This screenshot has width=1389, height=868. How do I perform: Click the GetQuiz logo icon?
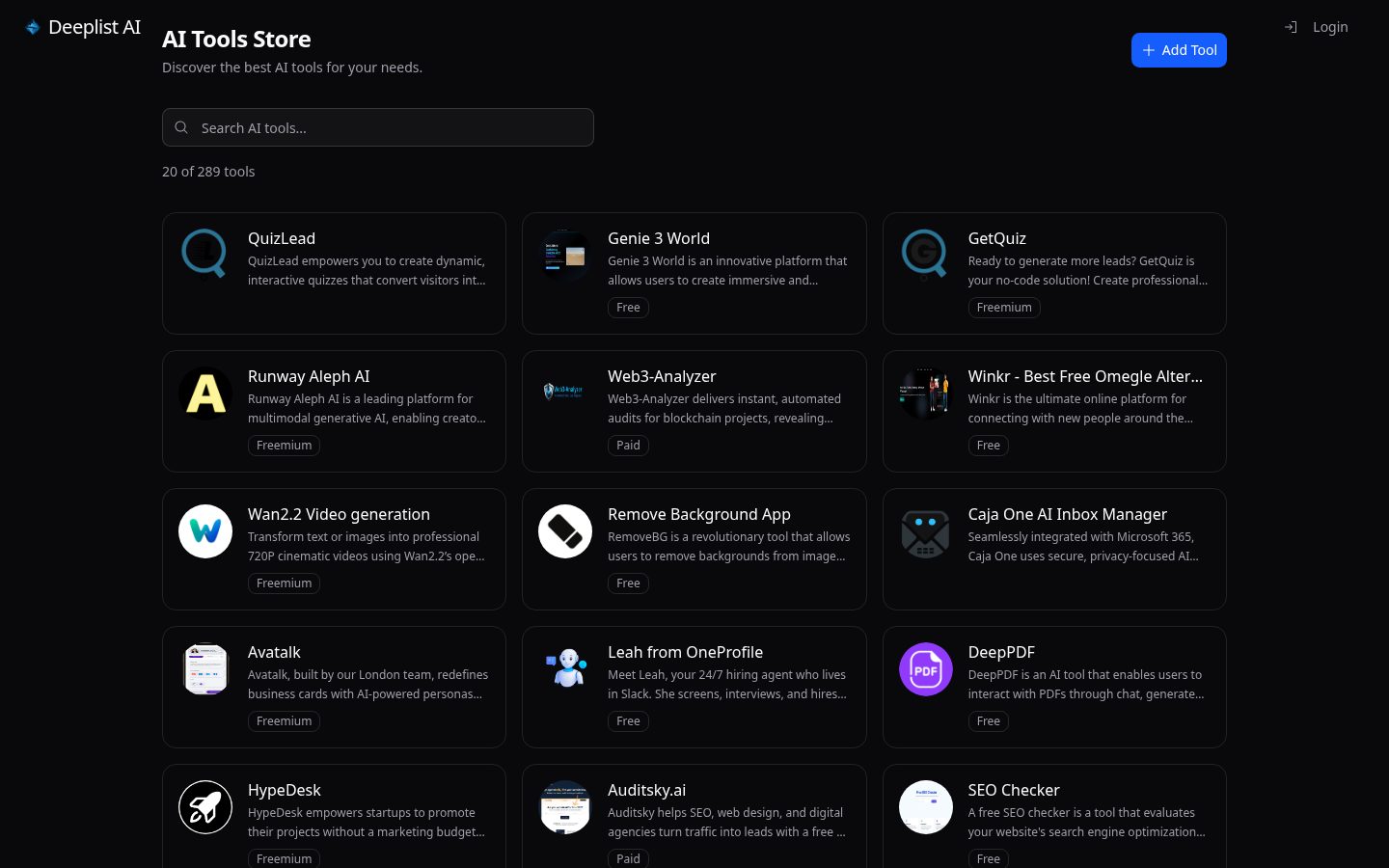pyautogui.click(x=926, y=256)
